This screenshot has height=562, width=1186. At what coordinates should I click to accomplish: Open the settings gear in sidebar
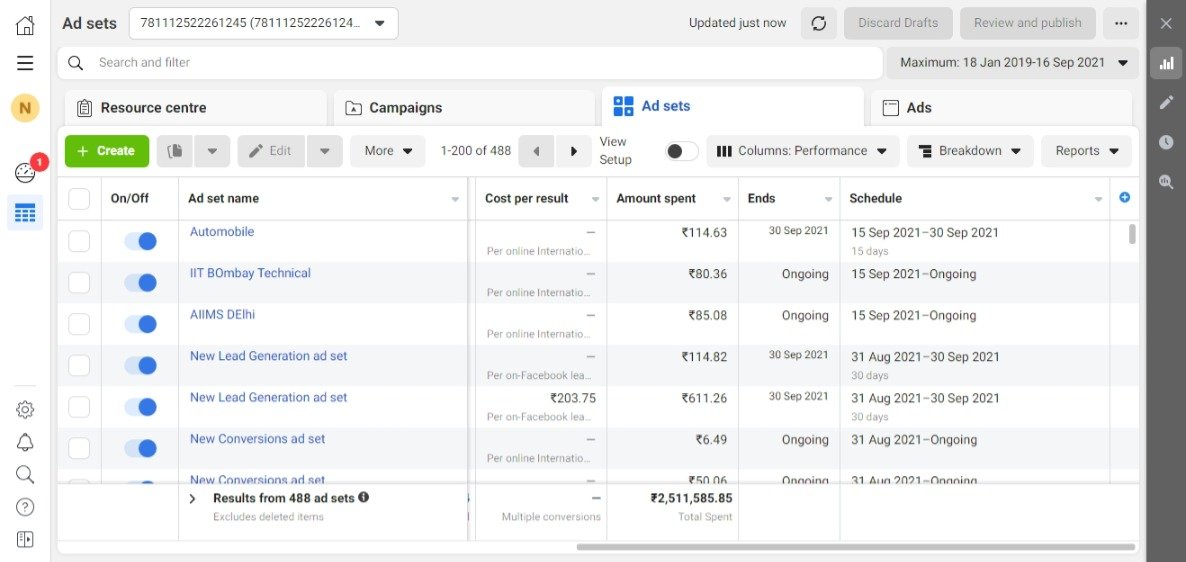pos(25,410)
